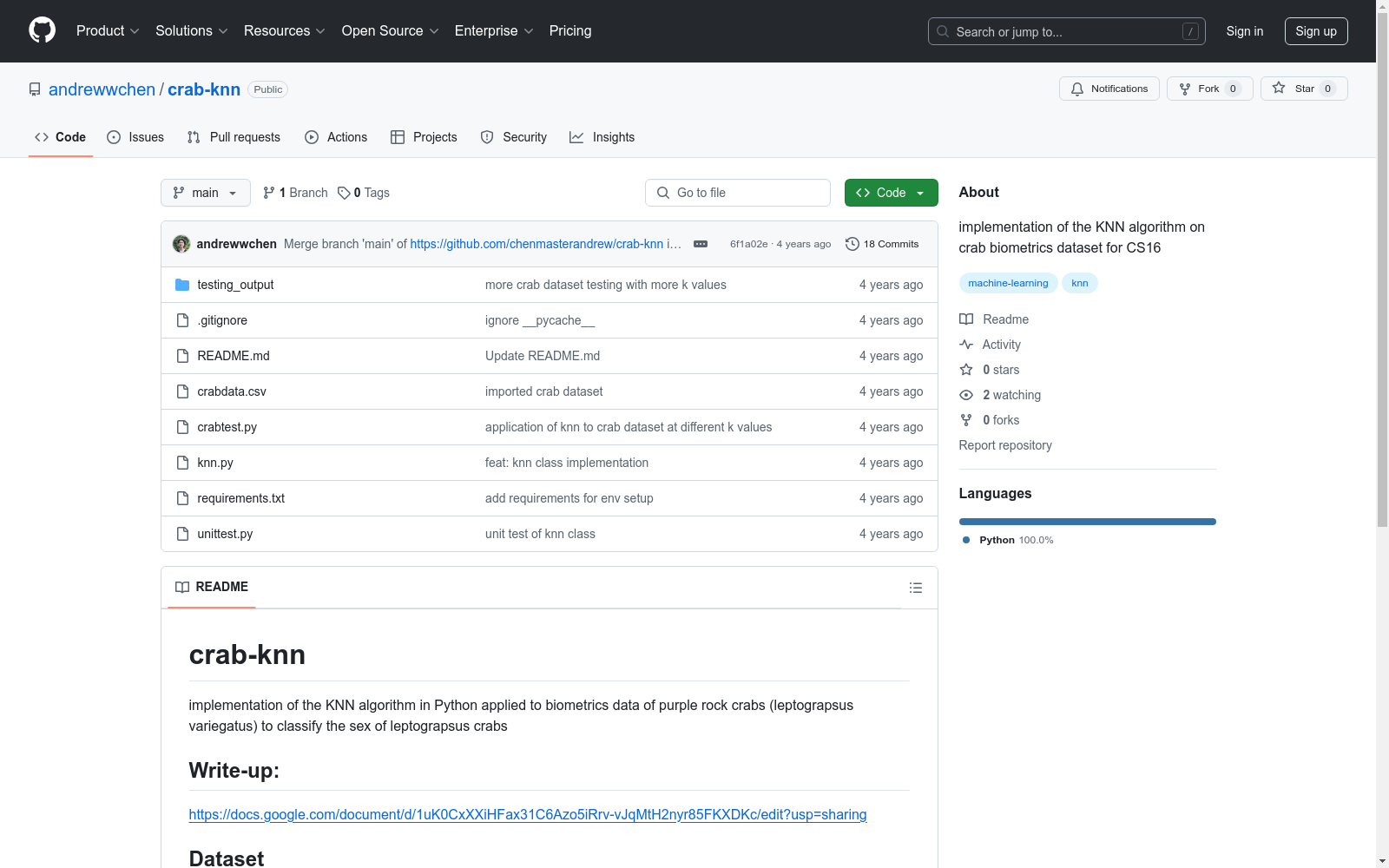
Task: Open commit 'unit test of knn class'
Action: (x=540, y=534)
